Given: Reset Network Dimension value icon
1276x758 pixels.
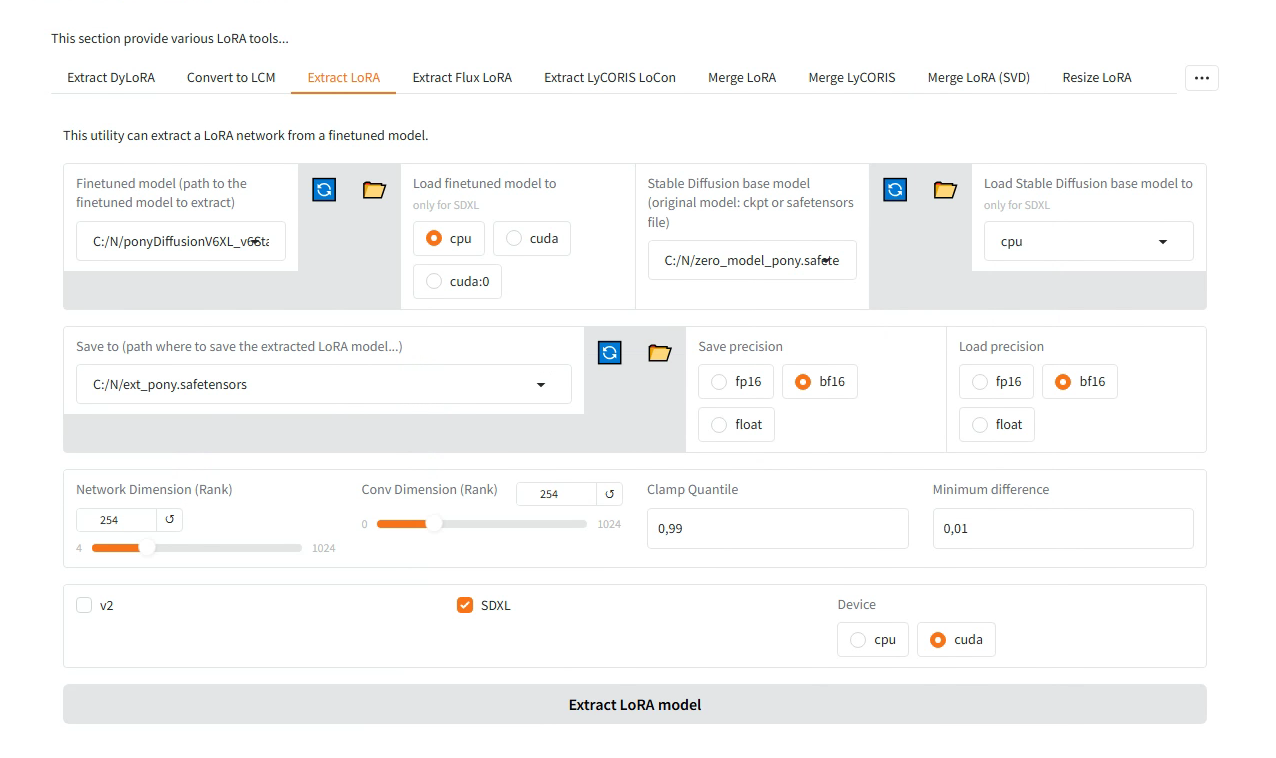Looking at the screenshot, I should tap(169, 520).
